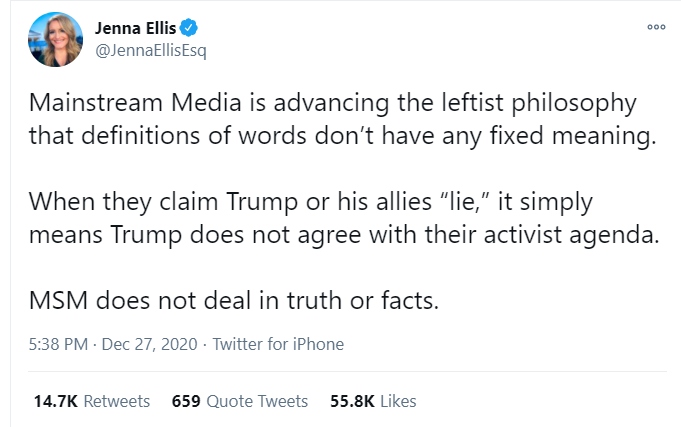Open Jenna Ellis profile avatar photo
The height and width of the screenshot is (427, 681).
[x=55, y=40]
